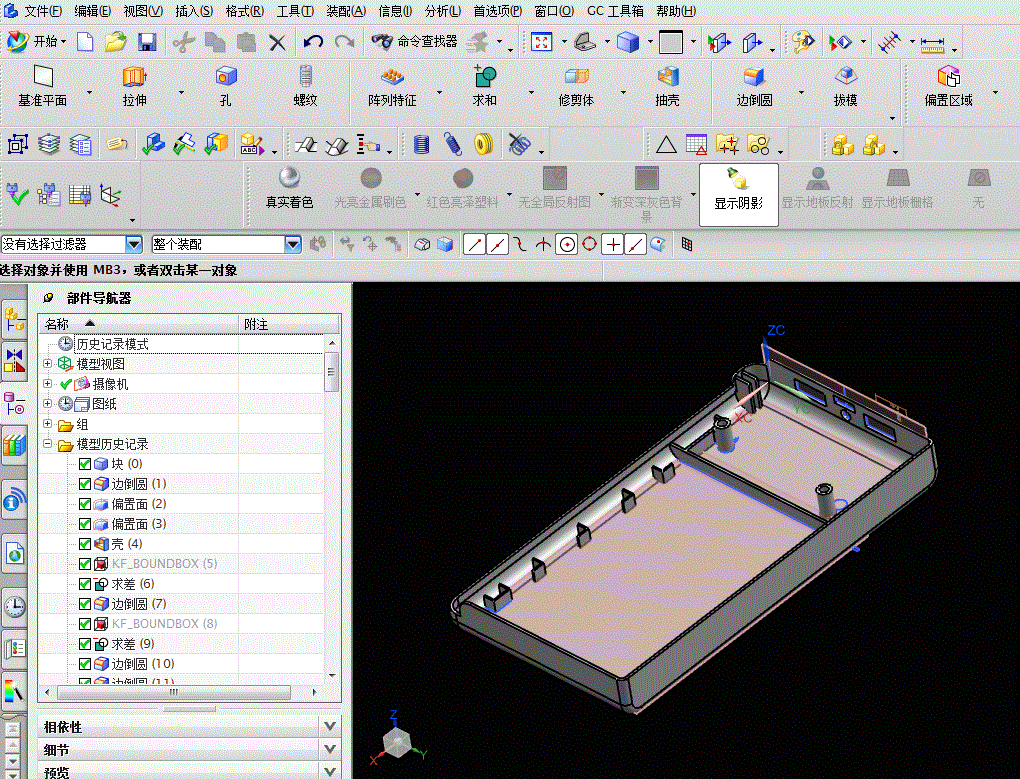Image resolution: width=1020 pixels, height=779 pixels.
Task: Expand the 摄像机 tree node
Action: [x=47, y=384]
